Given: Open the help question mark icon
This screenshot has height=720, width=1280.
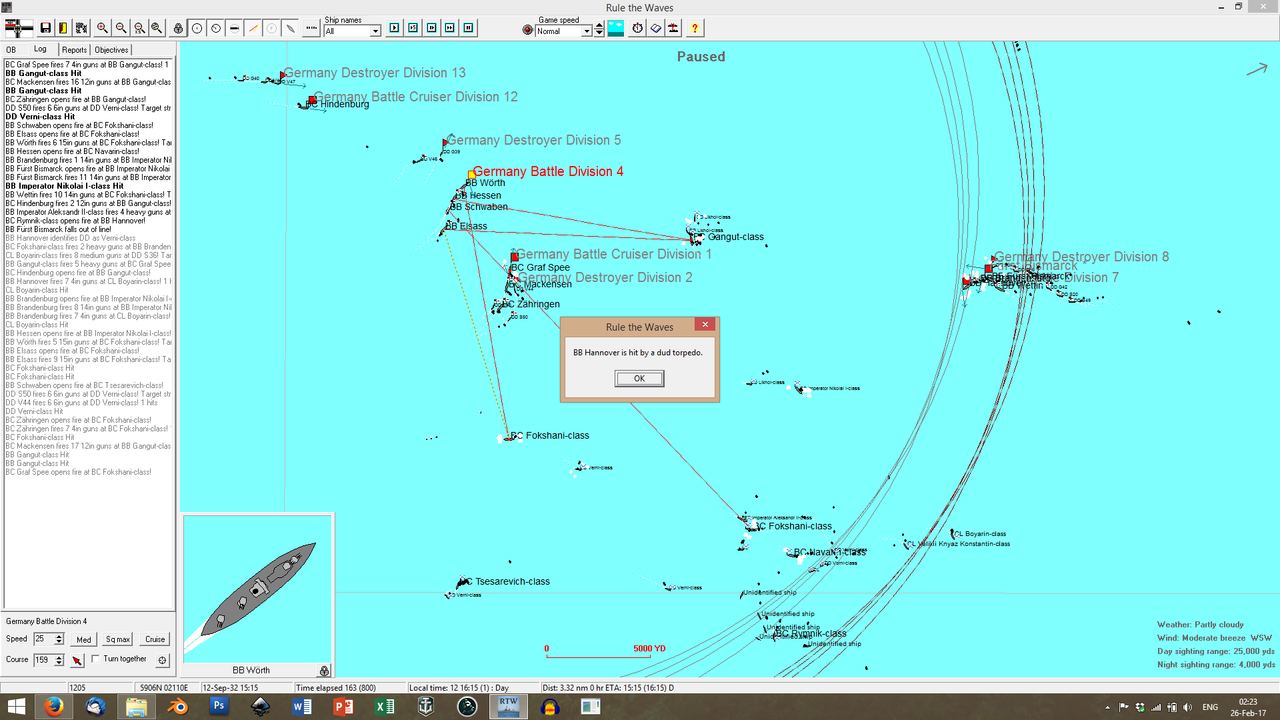Looking at the screenshot, I should pos(694,28).
